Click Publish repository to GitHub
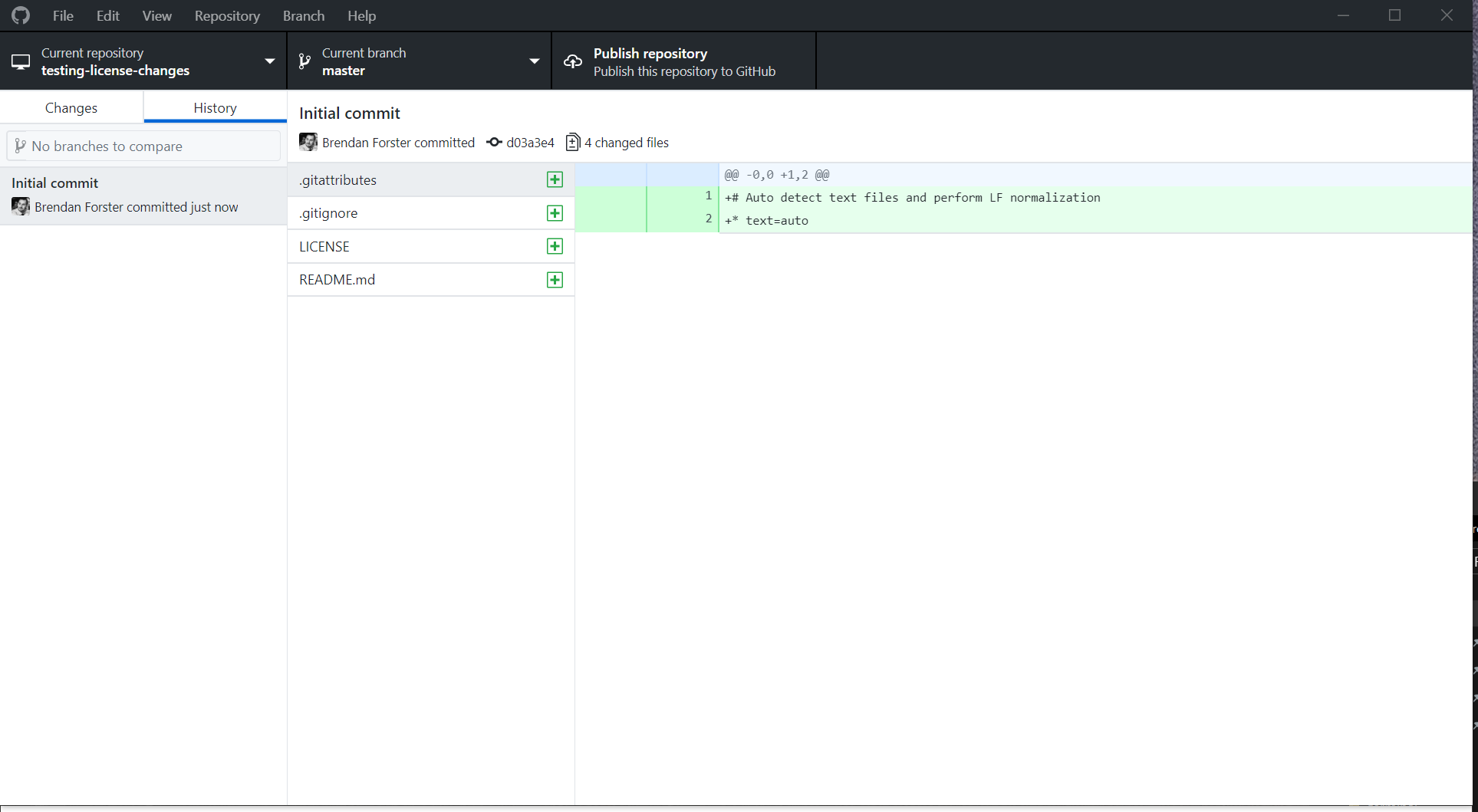Viewport: 1478px width, 812px height. (x=684, y=61)
